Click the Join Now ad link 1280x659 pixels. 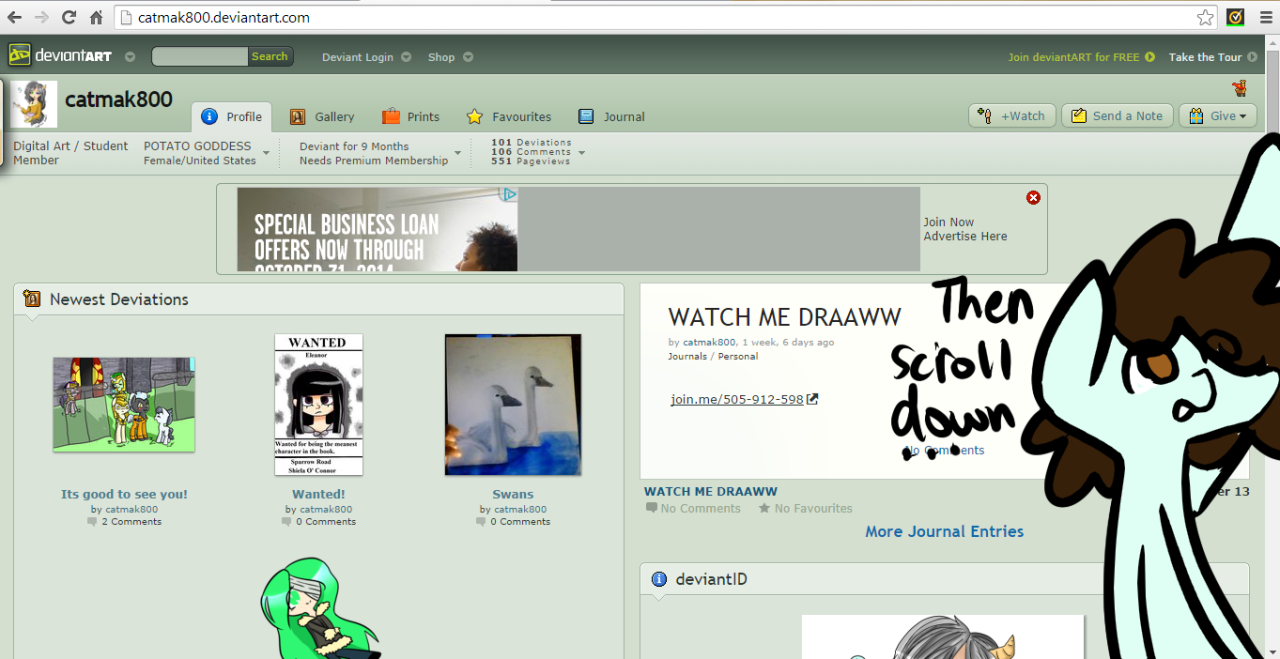(x=948, y=222)
